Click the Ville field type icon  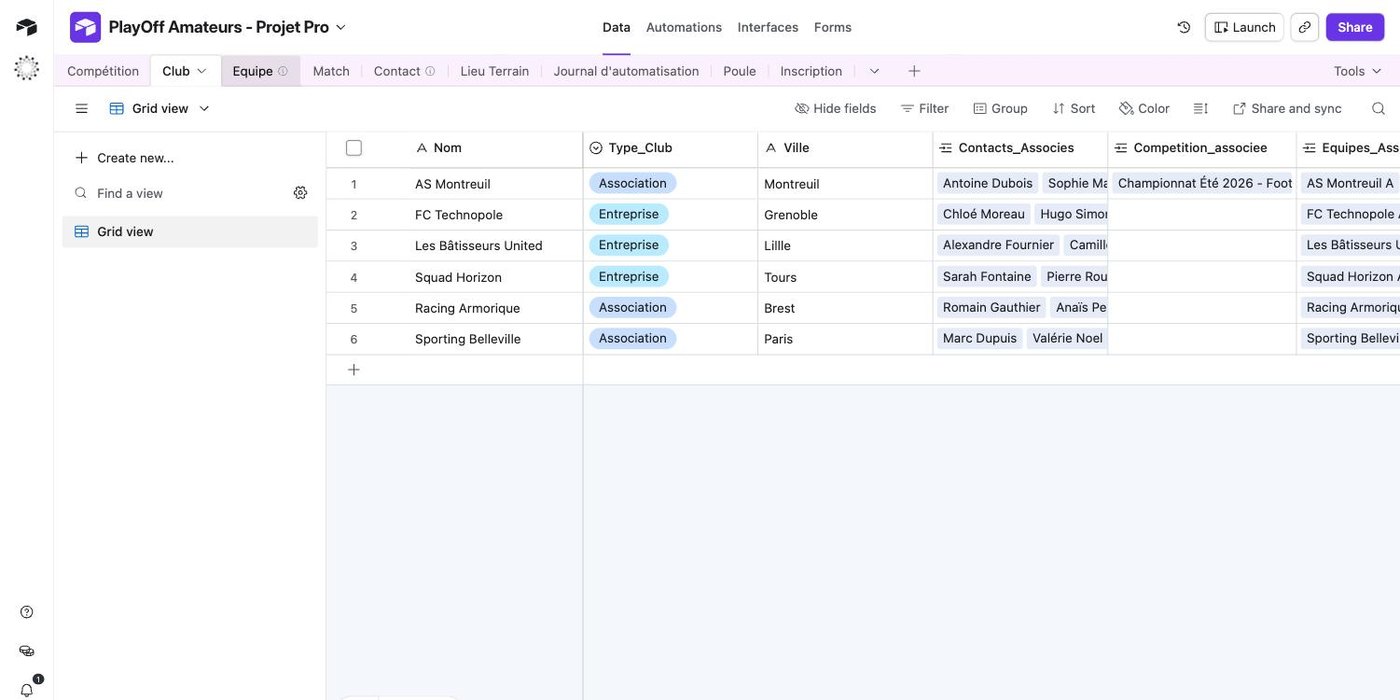[771, 148]
